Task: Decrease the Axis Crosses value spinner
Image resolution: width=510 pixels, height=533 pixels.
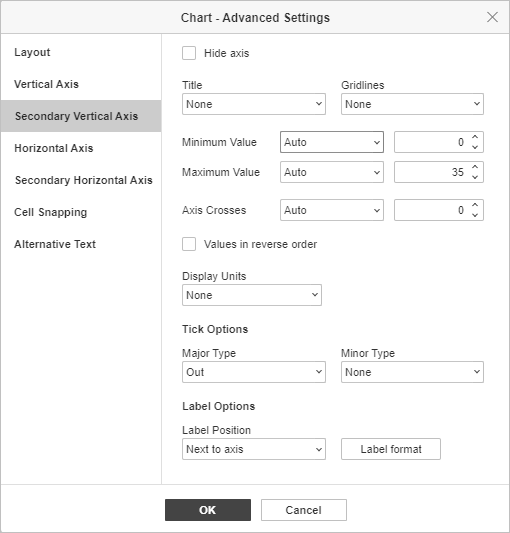Action: [475, 215]
